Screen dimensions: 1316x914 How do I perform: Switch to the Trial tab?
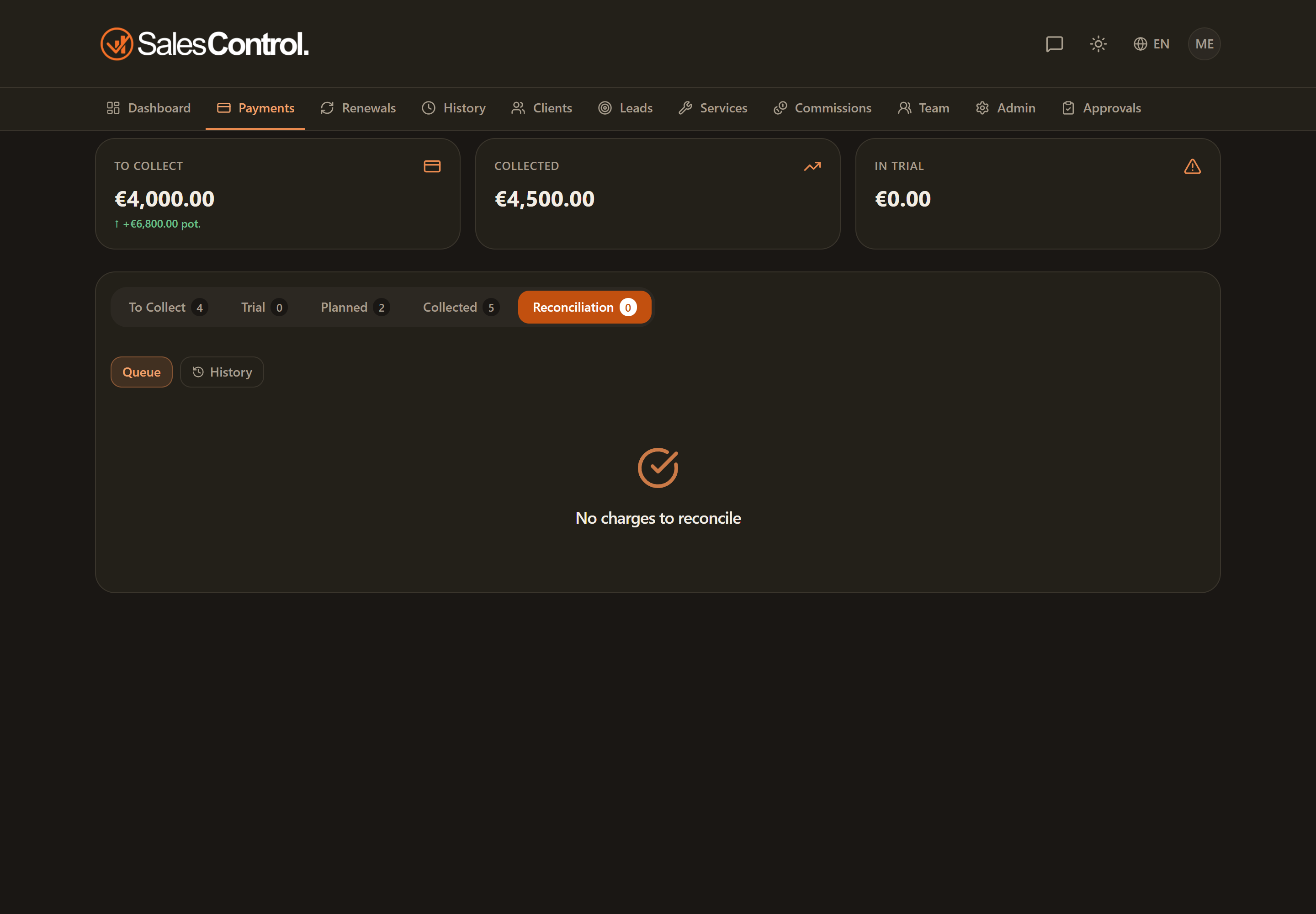click(x=264, y=308)
